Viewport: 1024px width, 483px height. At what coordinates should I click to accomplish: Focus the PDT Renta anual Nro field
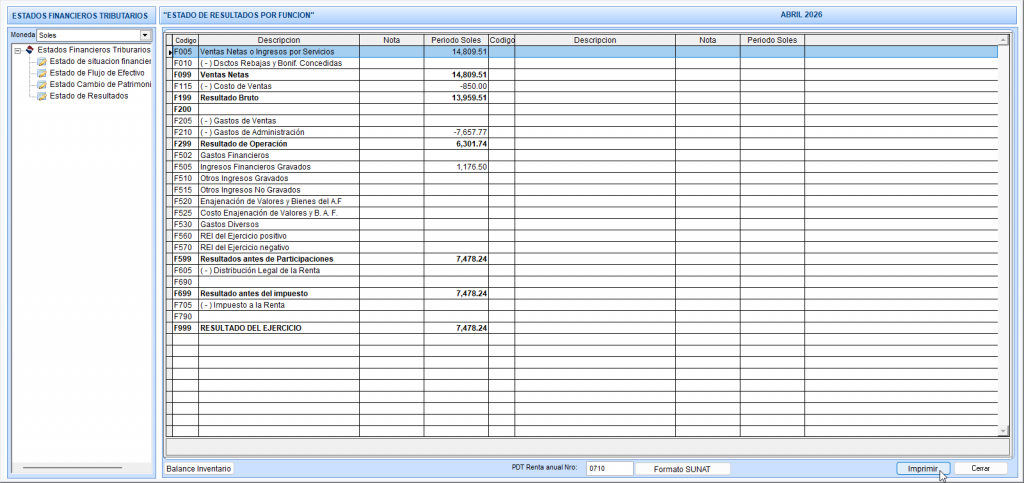(x=610, y=469)
